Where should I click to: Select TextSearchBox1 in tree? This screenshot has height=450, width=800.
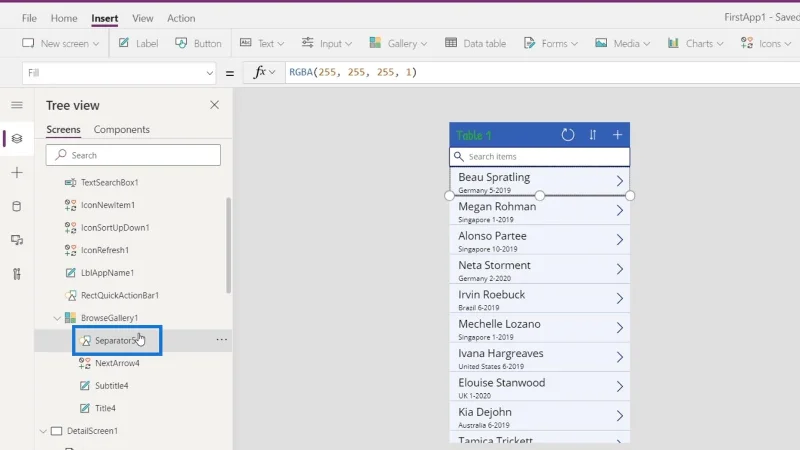pos(110,183)
